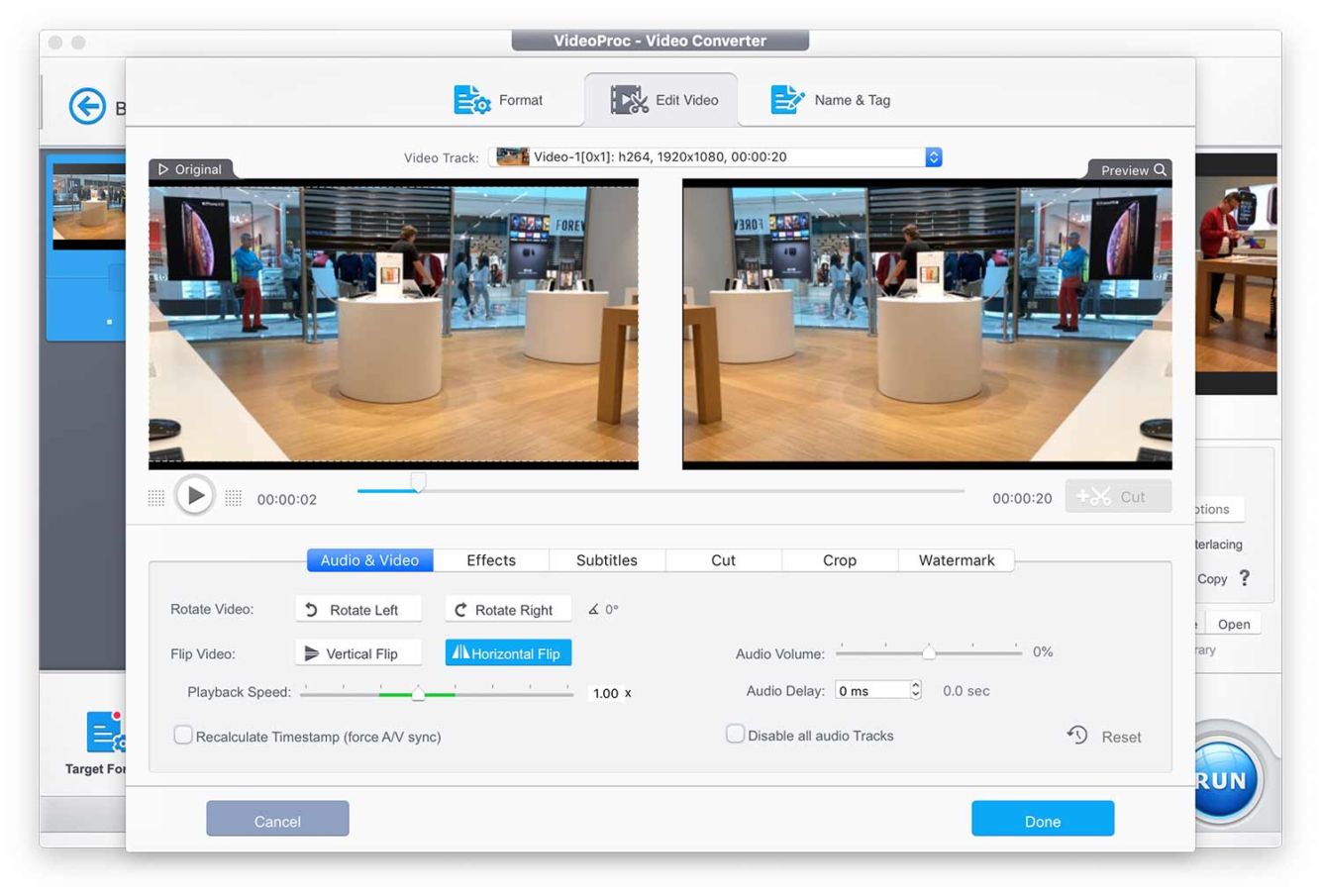Open the Name & Tag tab

[831, 100]
